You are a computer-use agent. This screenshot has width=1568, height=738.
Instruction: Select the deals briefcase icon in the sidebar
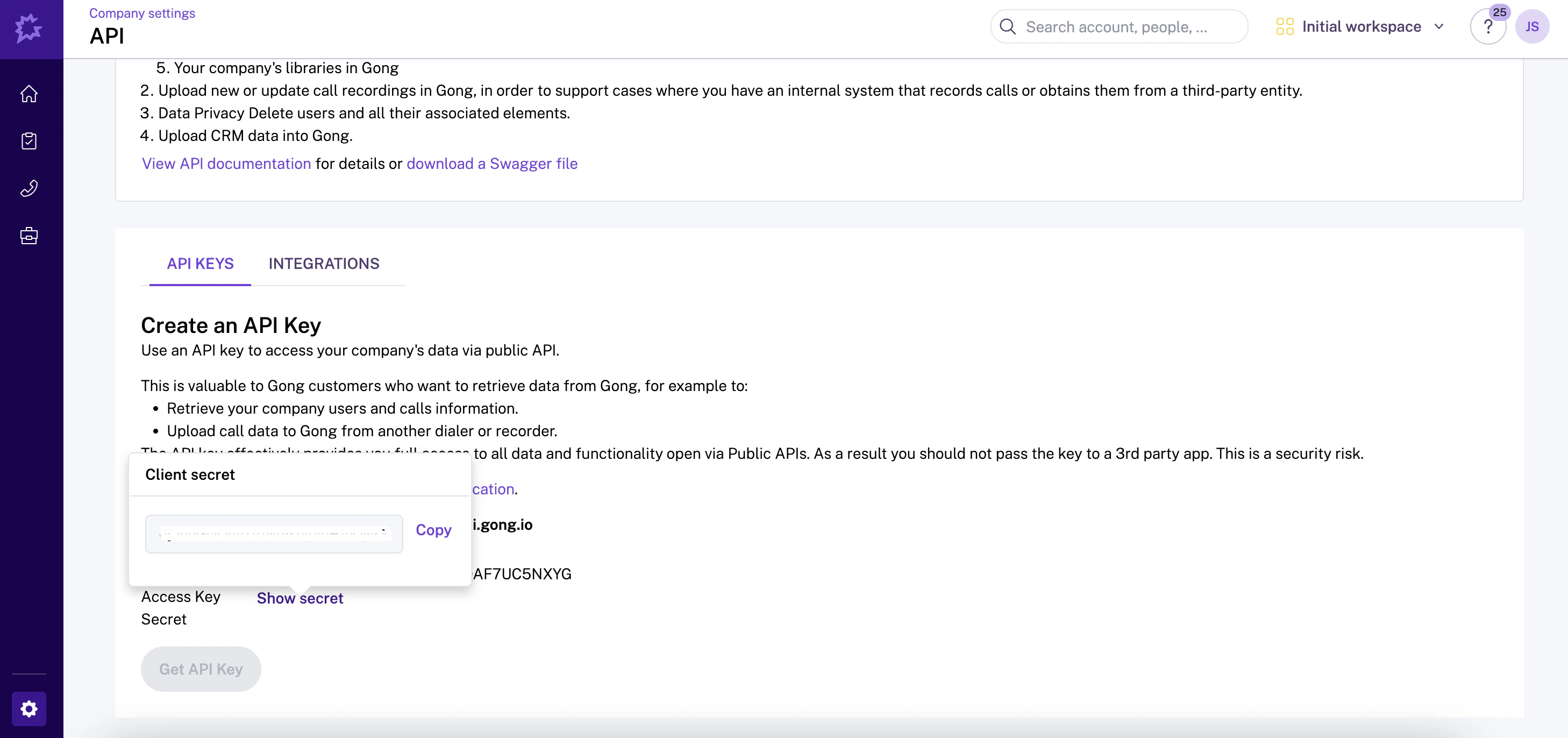pos(28,236)
